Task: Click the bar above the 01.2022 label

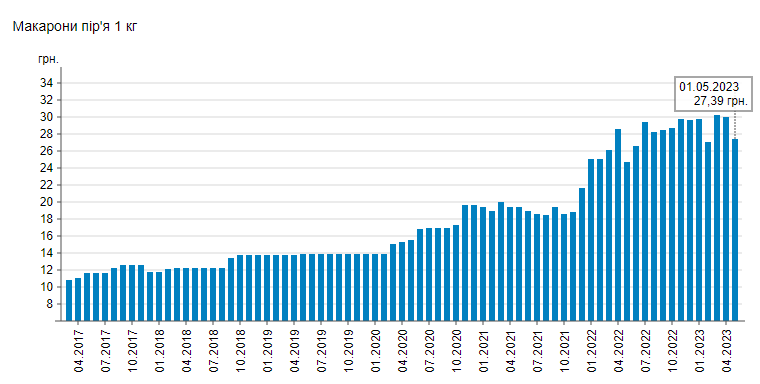Action: coord(591,240)
